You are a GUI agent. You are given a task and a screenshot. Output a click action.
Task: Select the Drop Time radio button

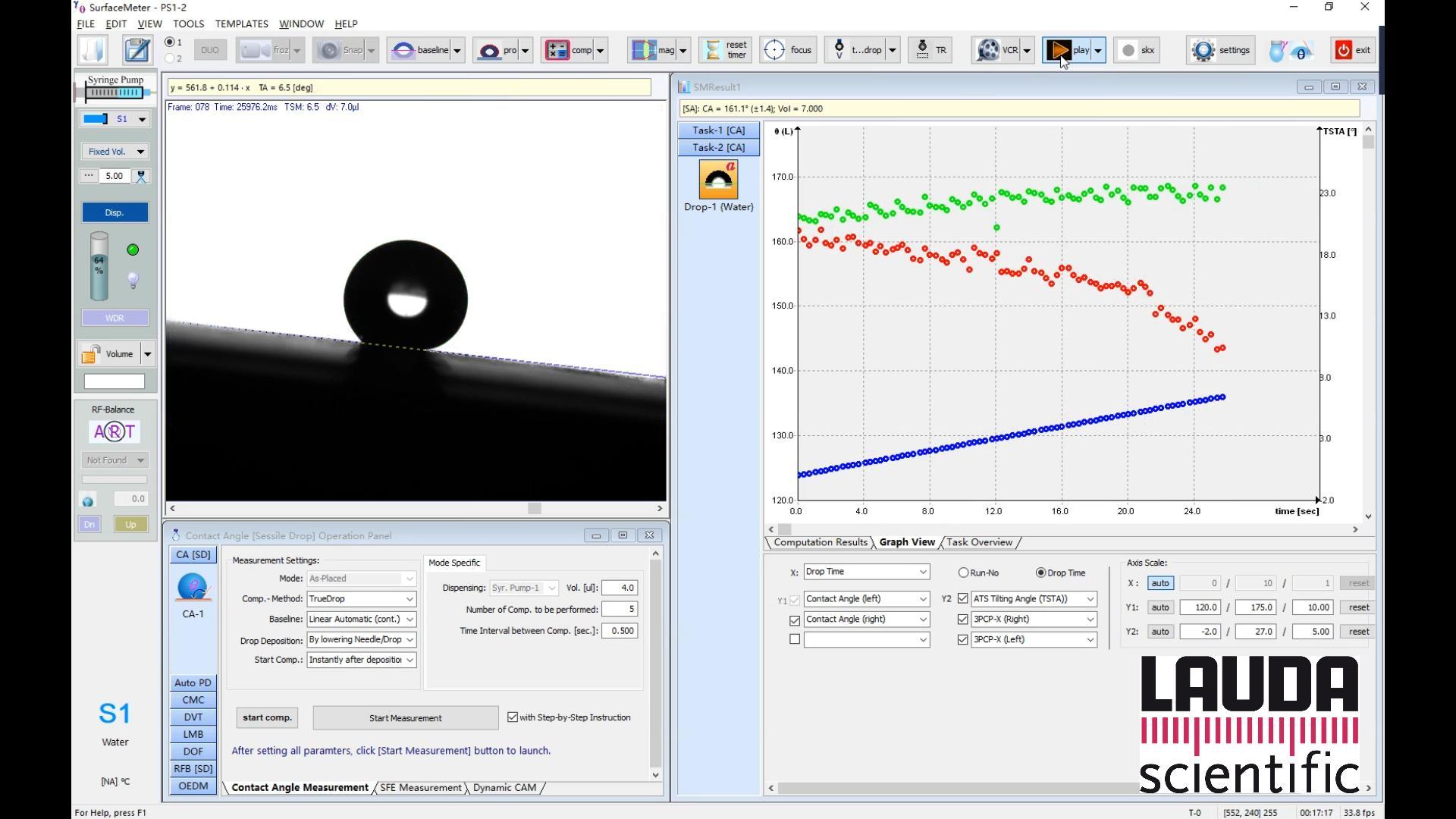(x=1040, y=573)
